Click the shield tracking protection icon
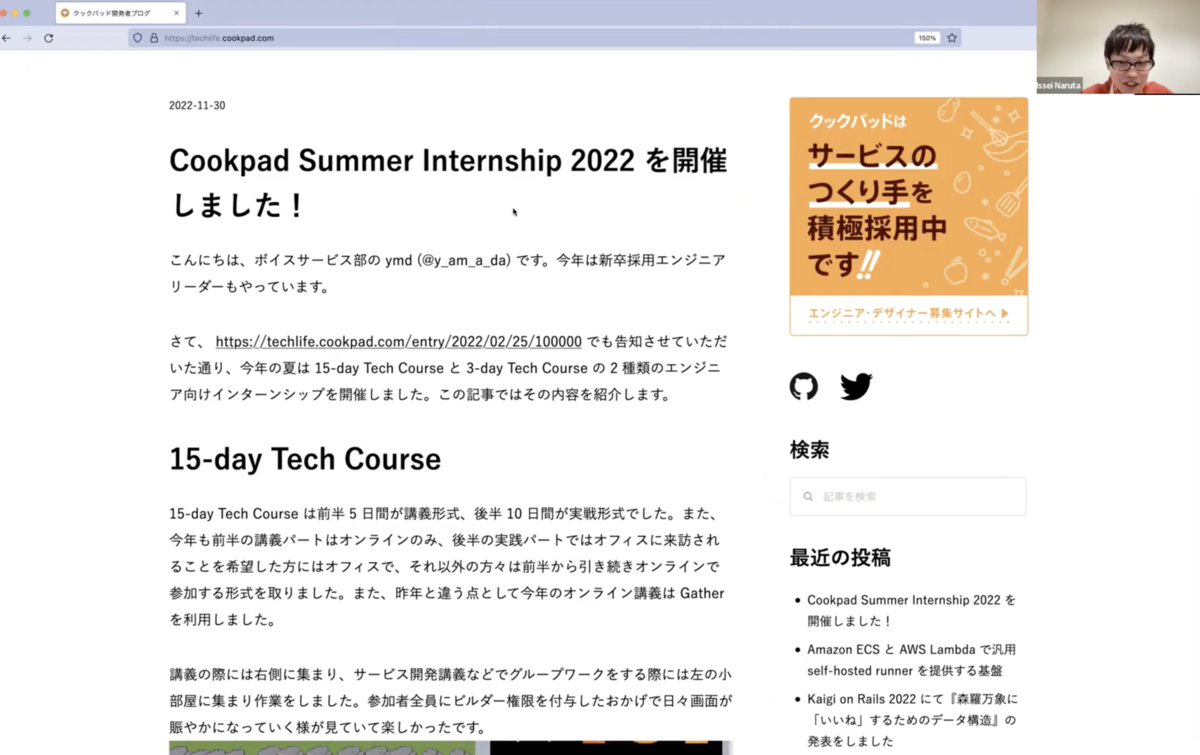The width and height of the screenshot is (1200, 755). pos(138,38)
